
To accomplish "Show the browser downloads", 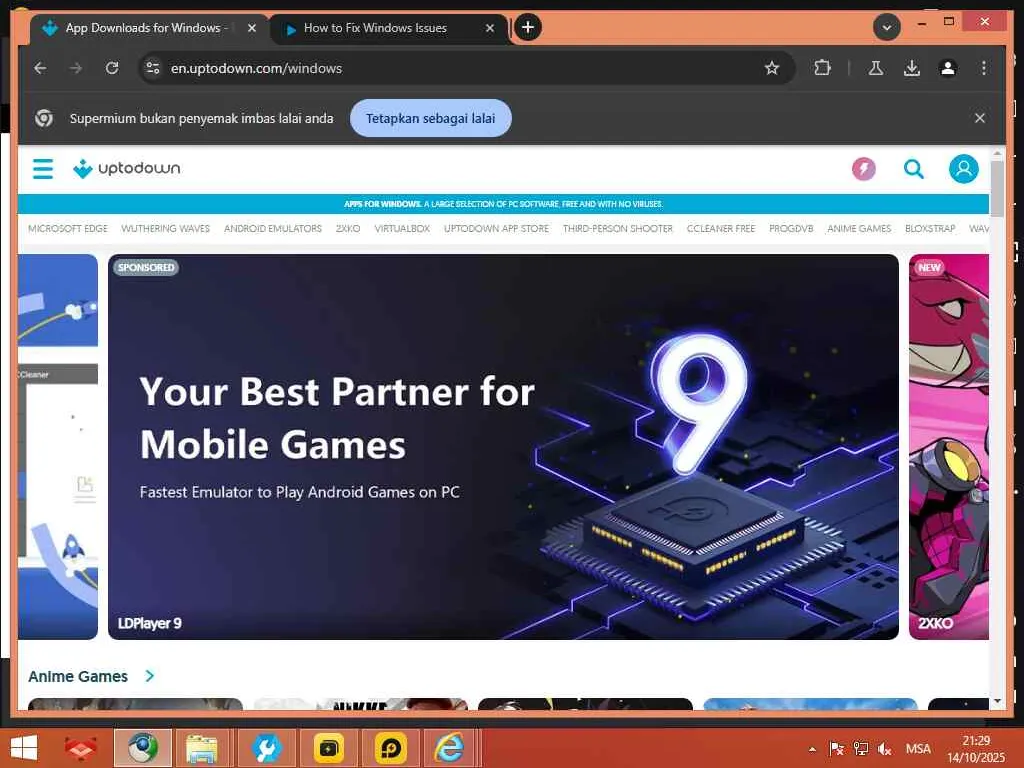I will [912, 68].
